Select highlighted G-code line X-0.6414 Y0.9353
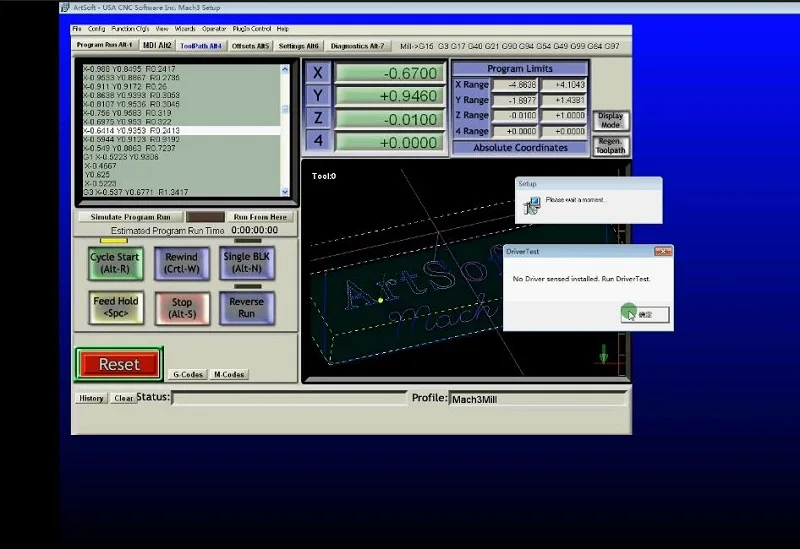 point(182,131)
